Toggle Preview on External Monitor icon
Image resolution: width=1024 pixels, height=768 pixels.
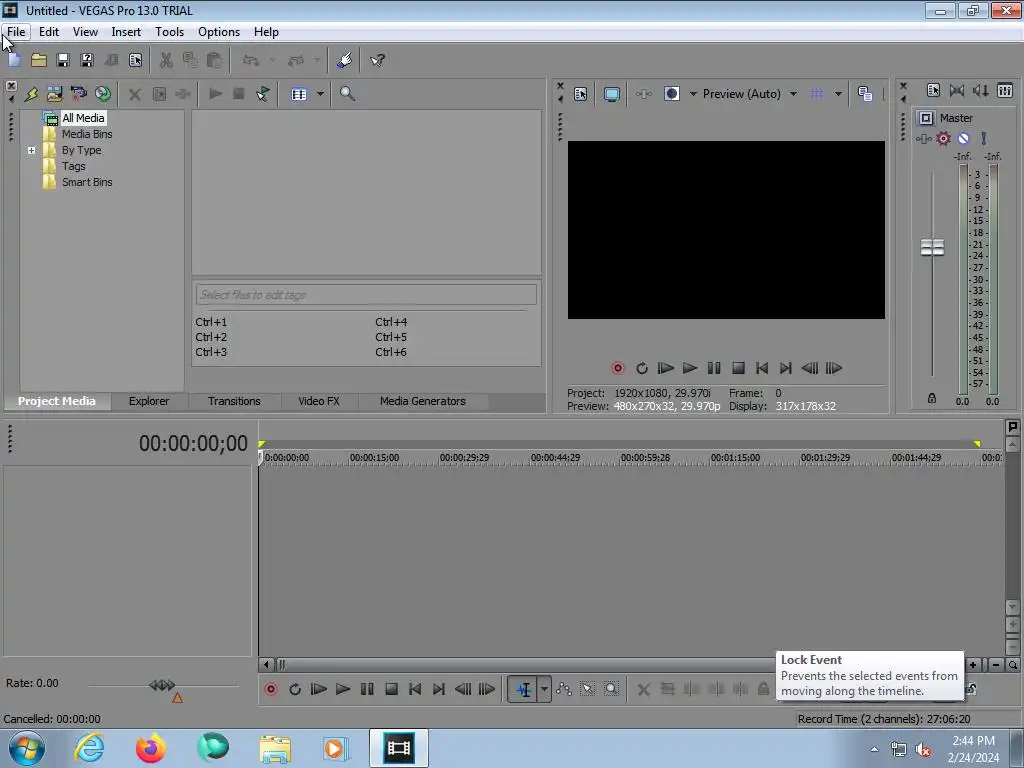point(611,94)
